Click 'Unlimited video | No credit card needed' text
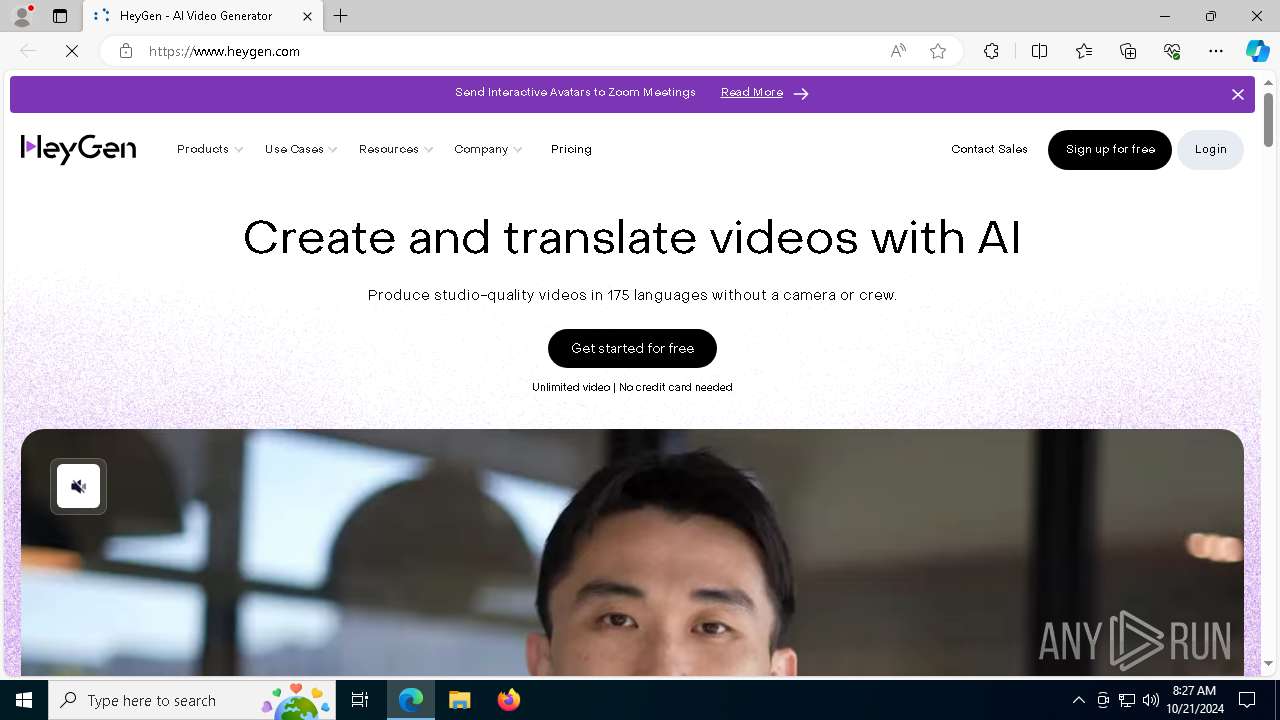The width and height of the screenshot is (1280, 720). [x=632, y=387]
